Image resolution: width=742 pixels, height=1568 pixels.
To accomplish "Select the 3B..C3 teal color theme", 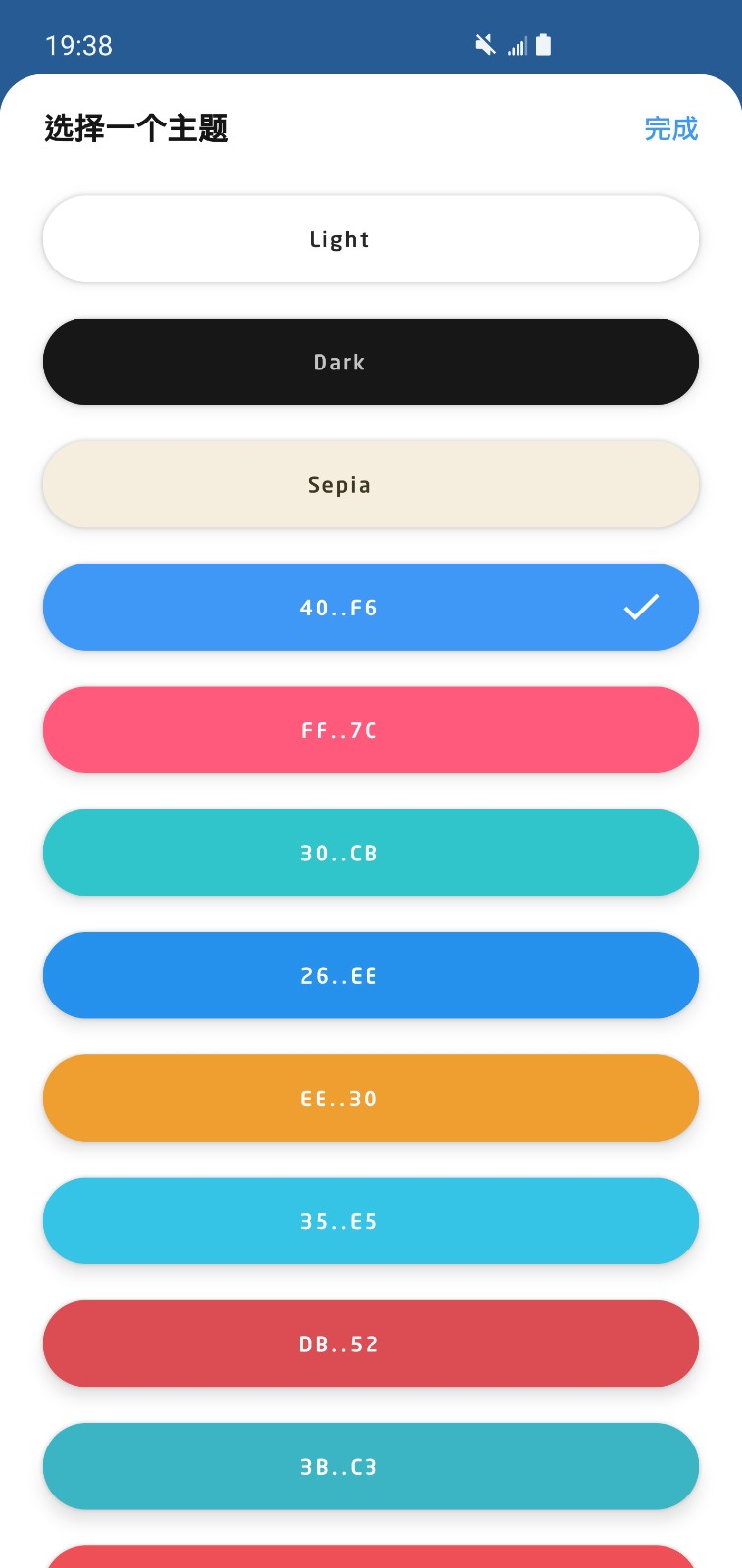I will [x=371, y=1466].
